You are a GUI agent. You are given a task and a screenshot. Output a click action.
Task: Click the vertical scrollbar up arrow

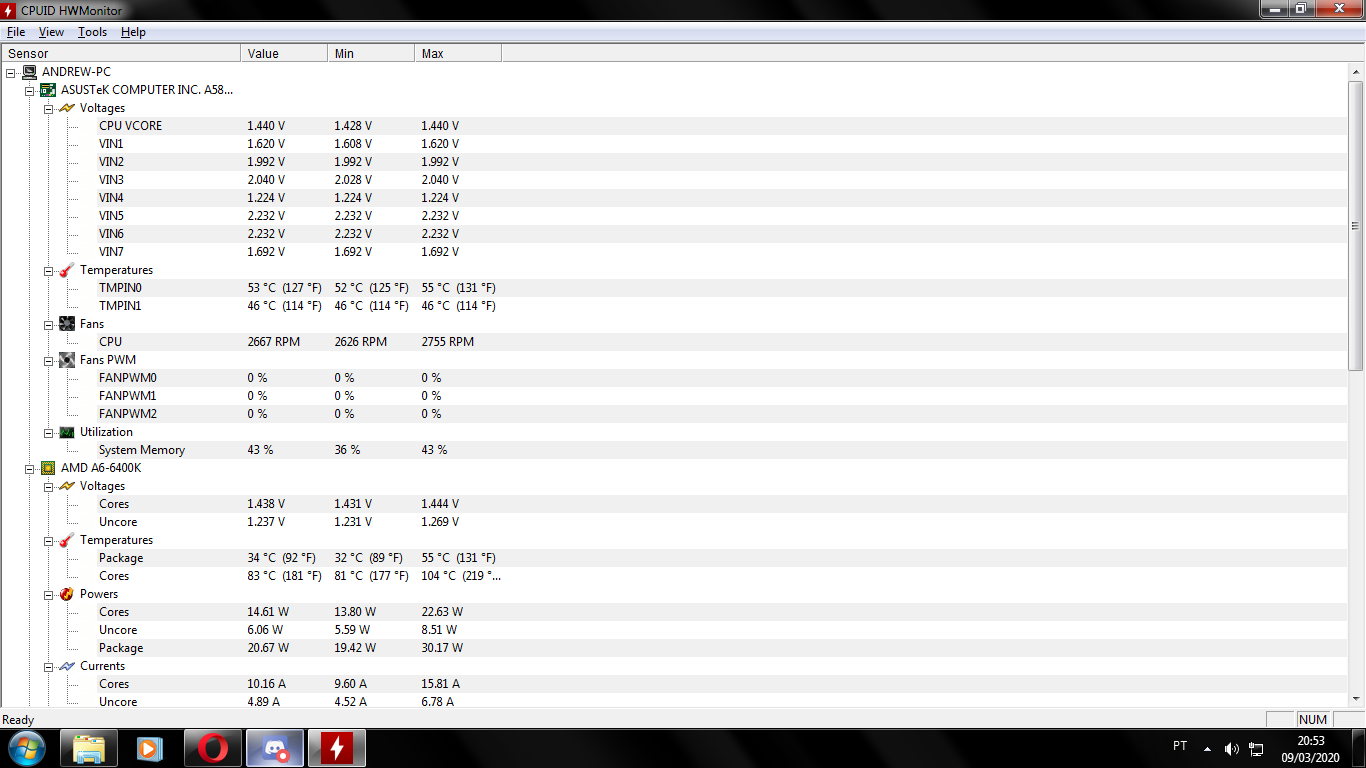tap(1356, 72)
